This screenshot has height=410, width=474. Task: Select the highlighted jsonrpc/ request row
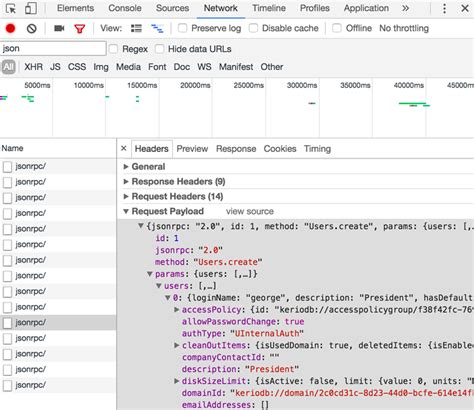pyautogui.click(x=58, y=322)
